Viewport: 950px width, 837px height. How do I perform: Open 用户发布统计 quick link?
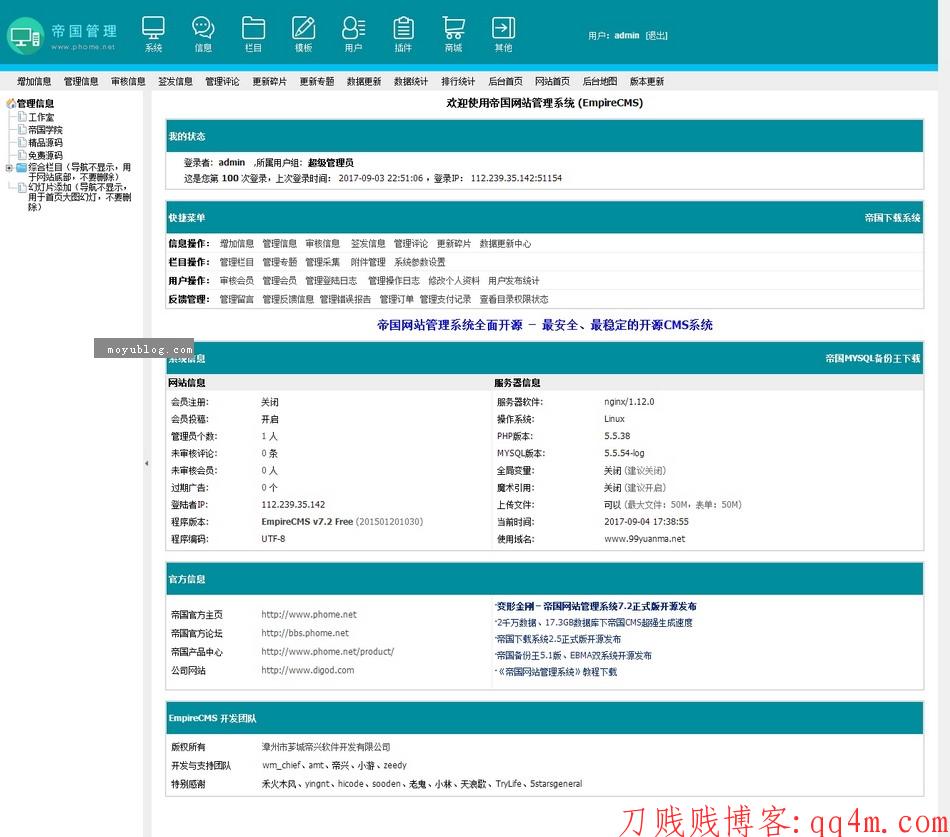514,281
